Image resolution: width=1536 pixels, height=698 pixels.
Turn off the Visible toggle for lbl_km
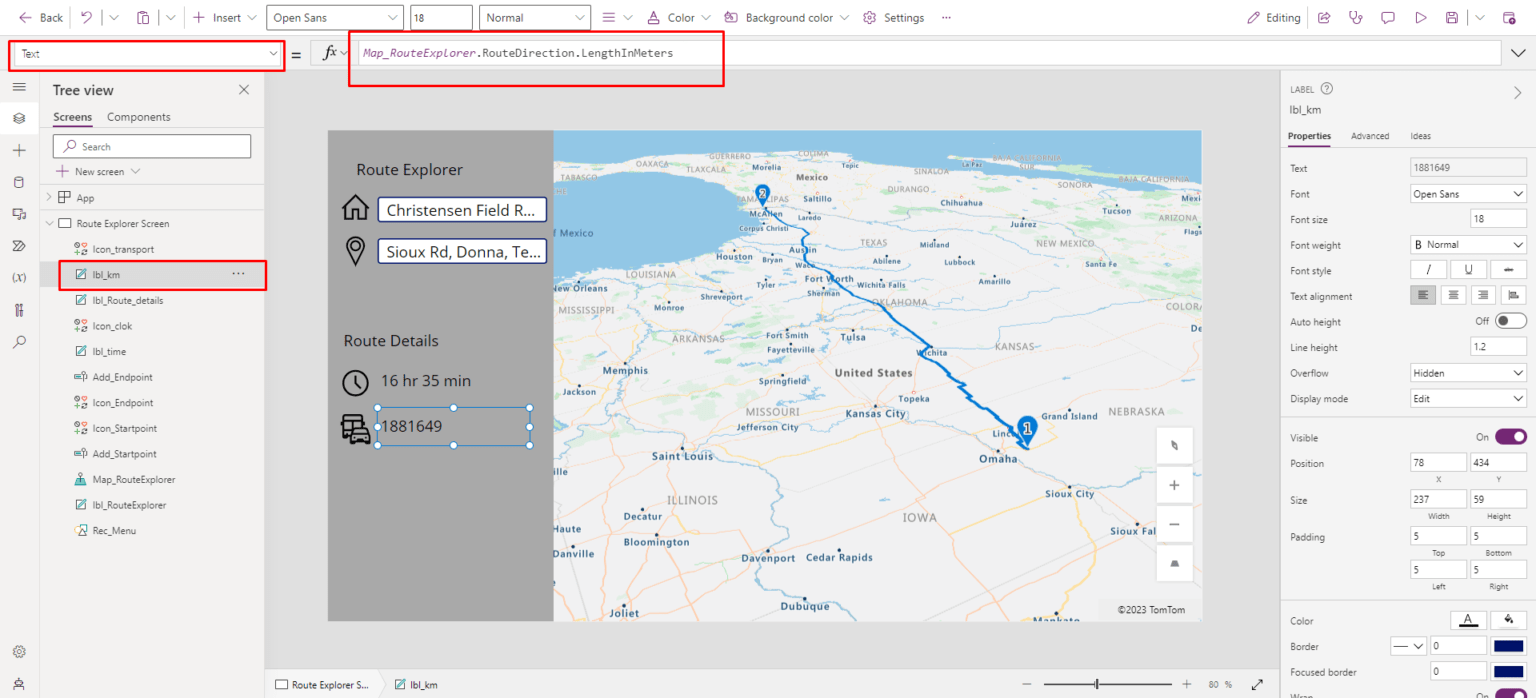click(x=1510, y=437)
